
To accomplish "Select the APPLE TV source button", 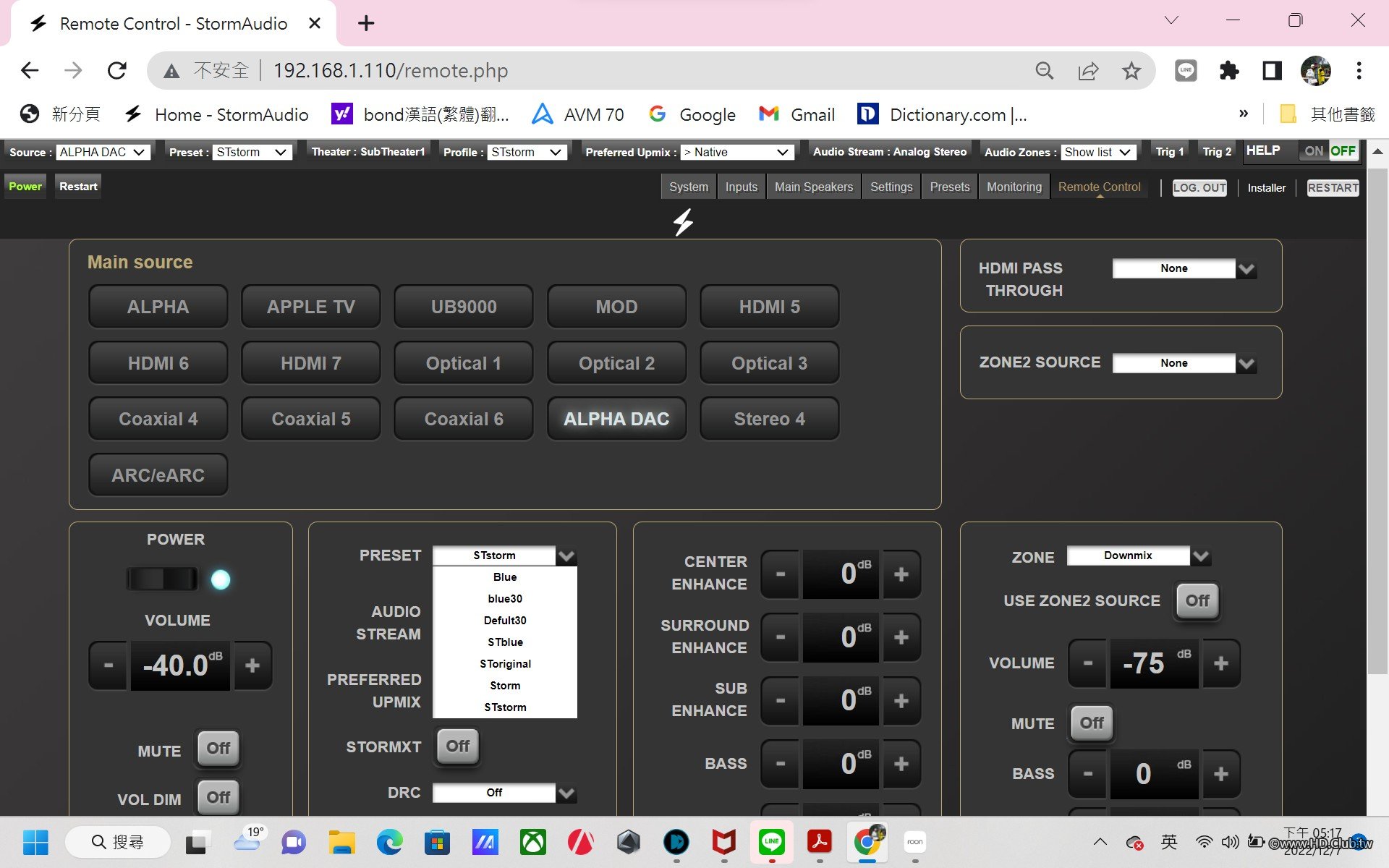I will 310,307.
